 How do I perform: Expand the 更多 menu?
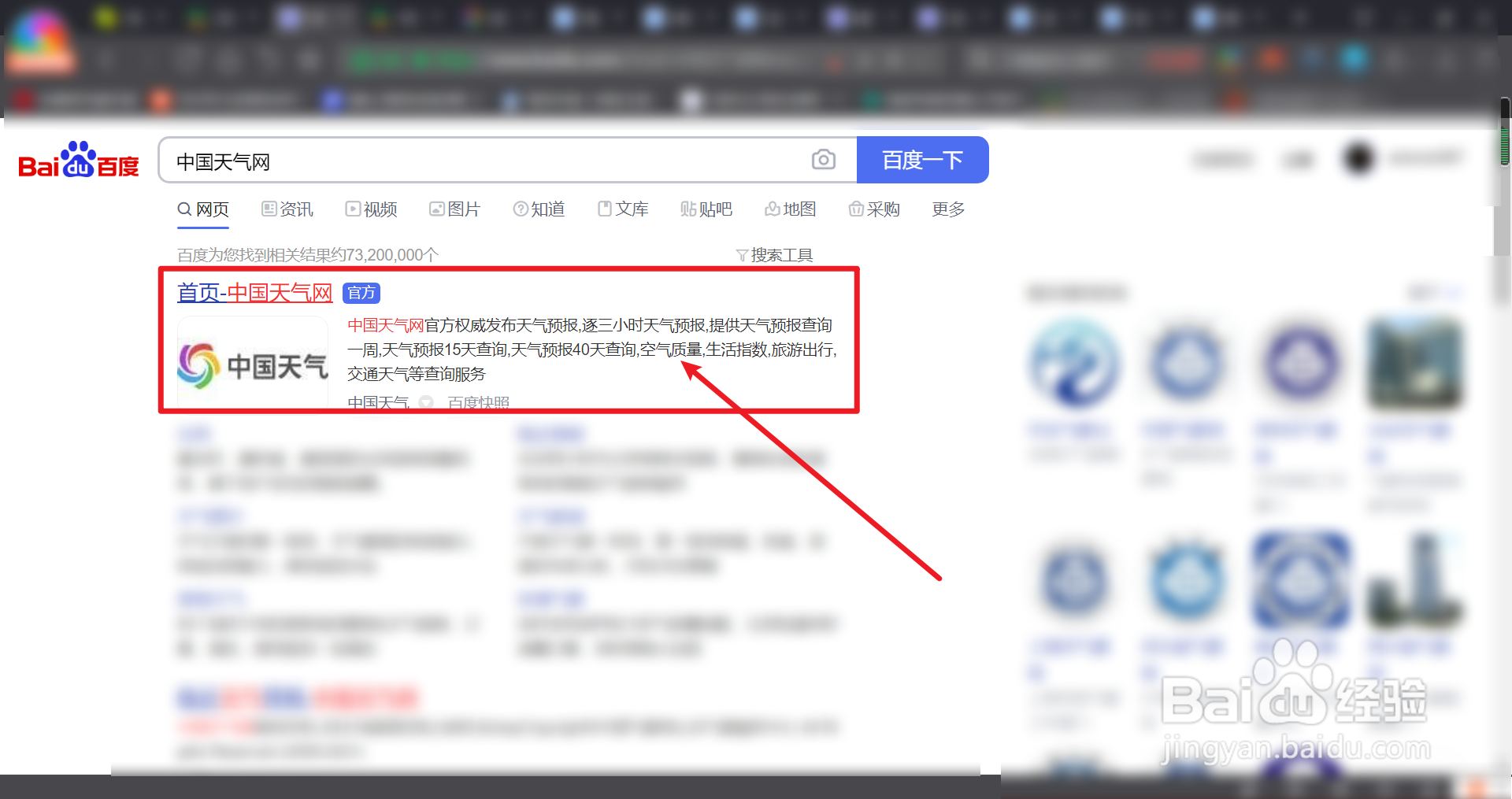[x=948, y=209]
